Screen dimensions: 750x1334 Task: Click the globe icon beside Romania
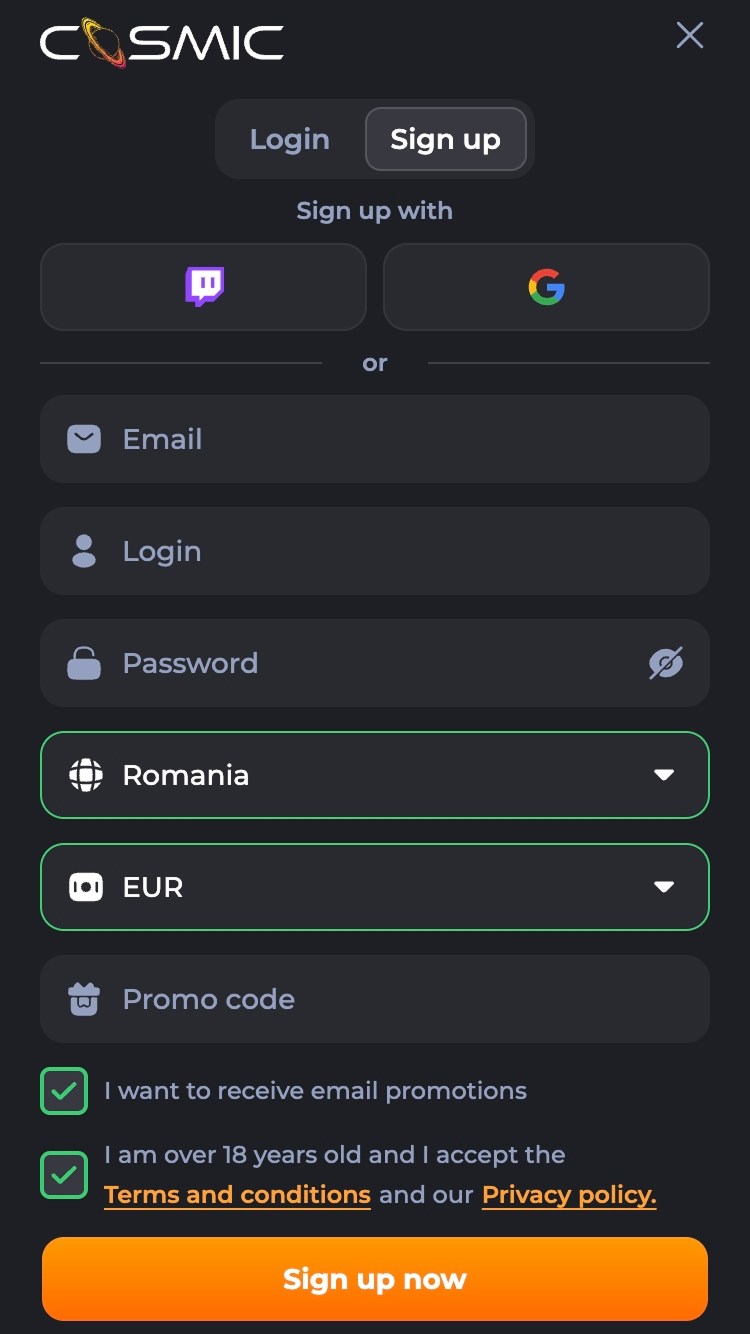86,775
